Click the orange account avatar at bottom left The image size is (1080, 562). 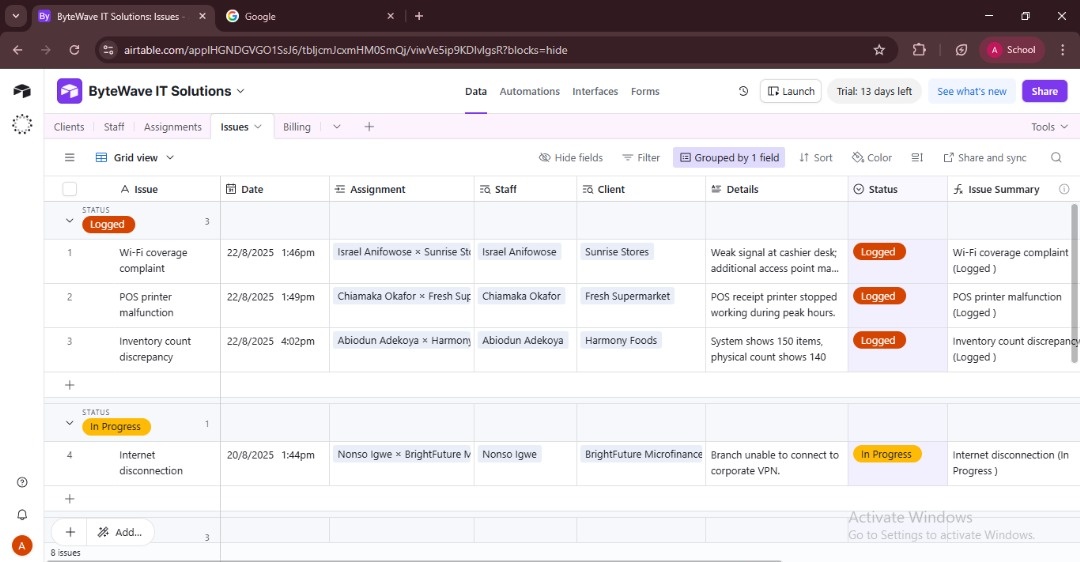pos(22,546)
